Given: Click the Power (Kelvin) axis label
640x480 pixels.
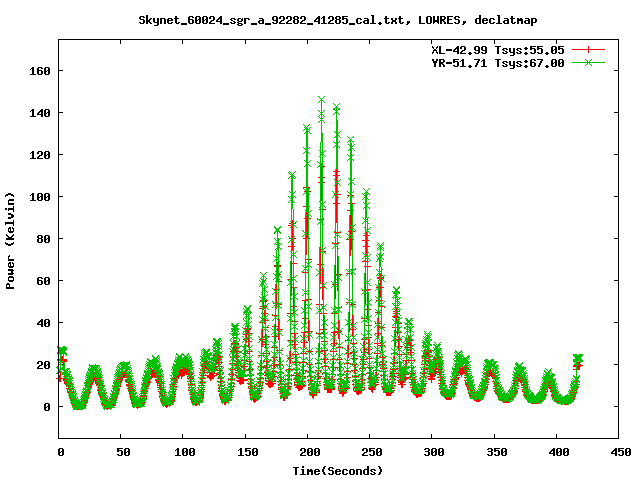Looking at the screenshot, I should [x=10, y=241].
